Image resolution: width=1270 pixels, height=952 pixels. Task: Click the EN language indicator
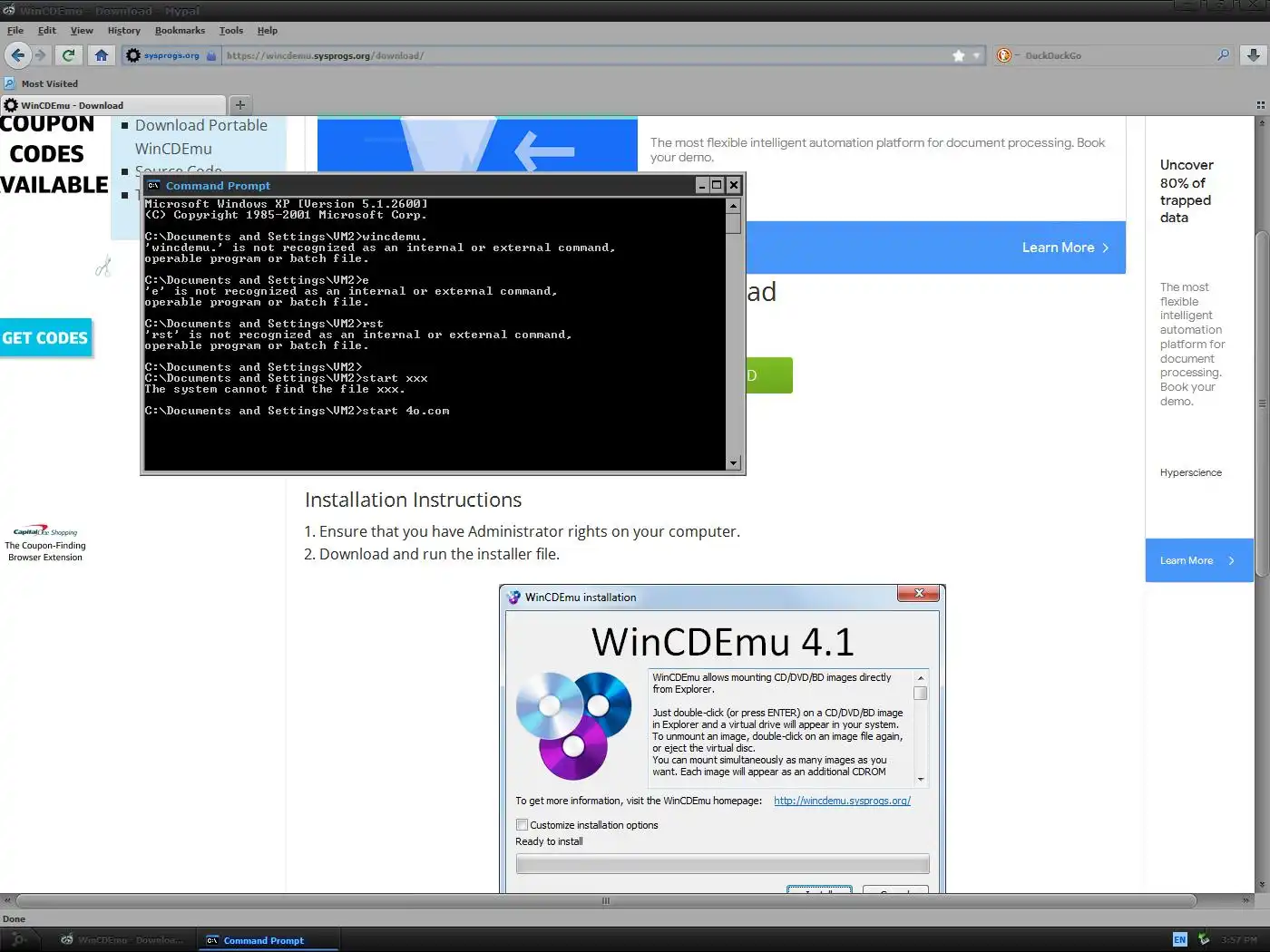(x=1179, y=939)
